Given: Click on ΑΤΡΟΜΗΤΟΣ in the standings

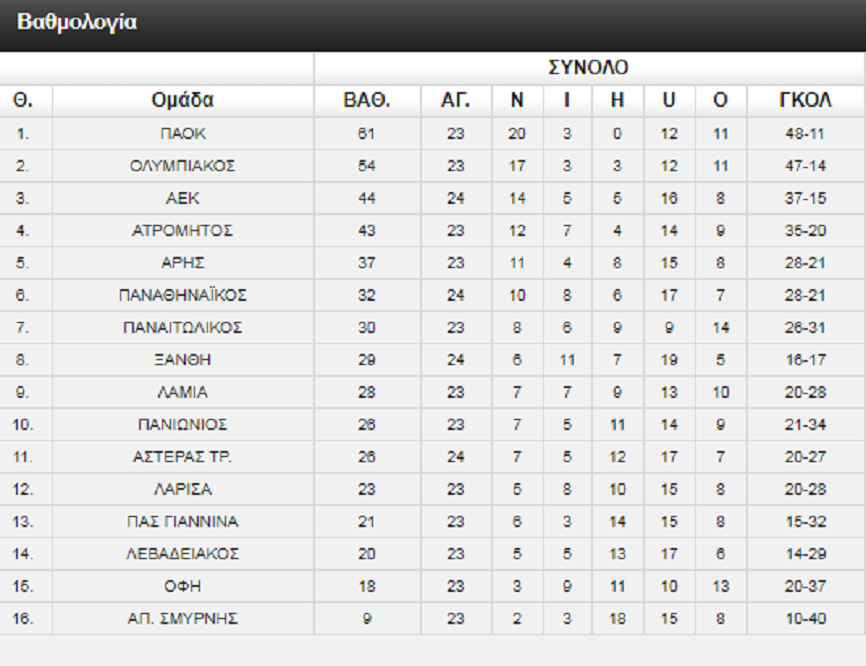Looking at the screenshot, I should click(x=183, y=231).
